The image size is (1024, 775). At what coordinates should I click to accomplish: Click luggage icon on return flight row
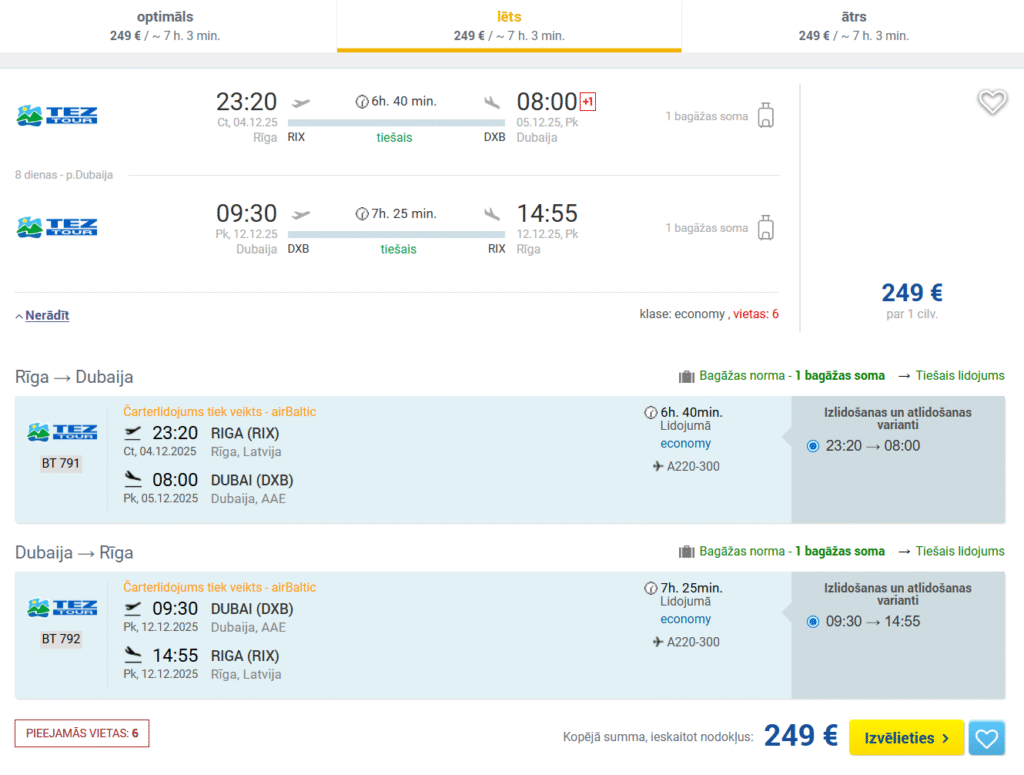coord(766,227)
